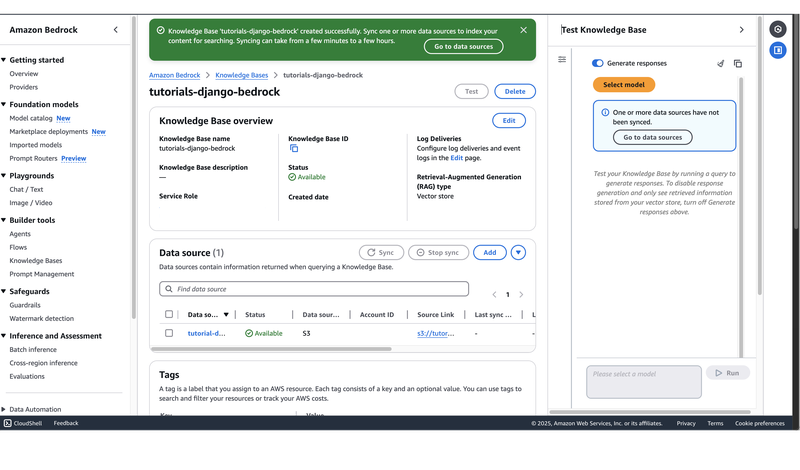Copy test conversation with the copy icon

(738, 64)
